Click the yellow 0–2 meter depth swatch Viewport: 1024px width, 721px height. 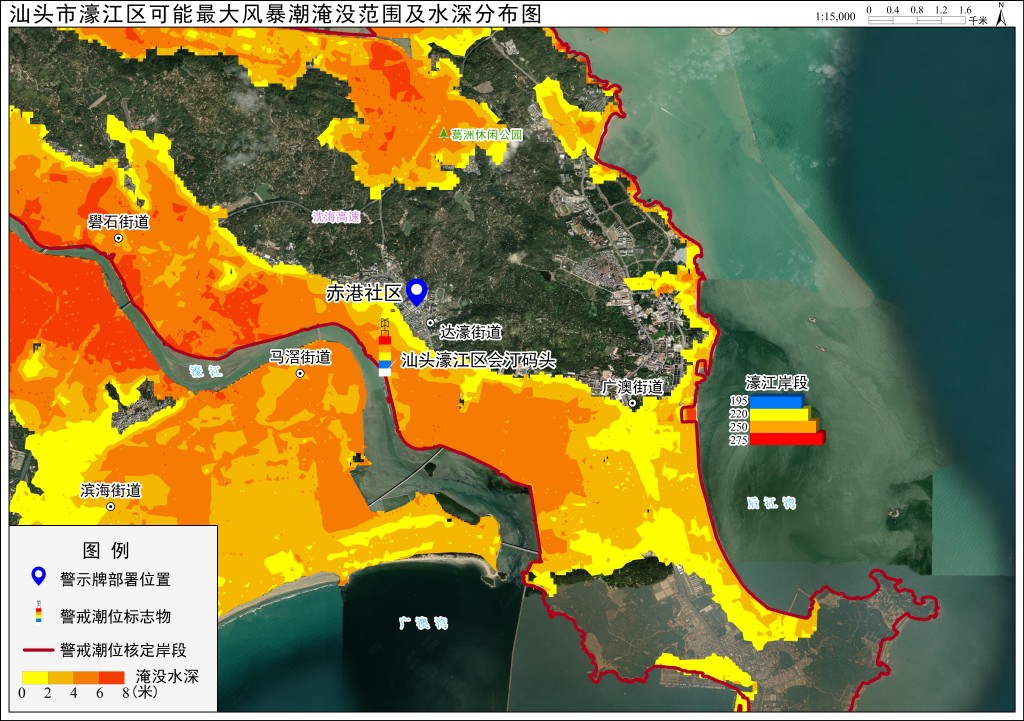coord(35,678)
